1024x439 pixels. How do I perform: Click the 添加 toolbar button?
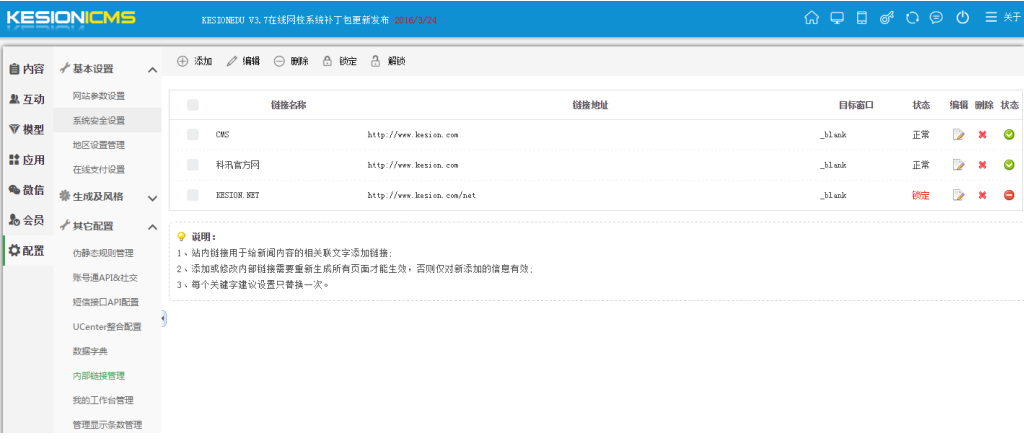coord(194,61)
